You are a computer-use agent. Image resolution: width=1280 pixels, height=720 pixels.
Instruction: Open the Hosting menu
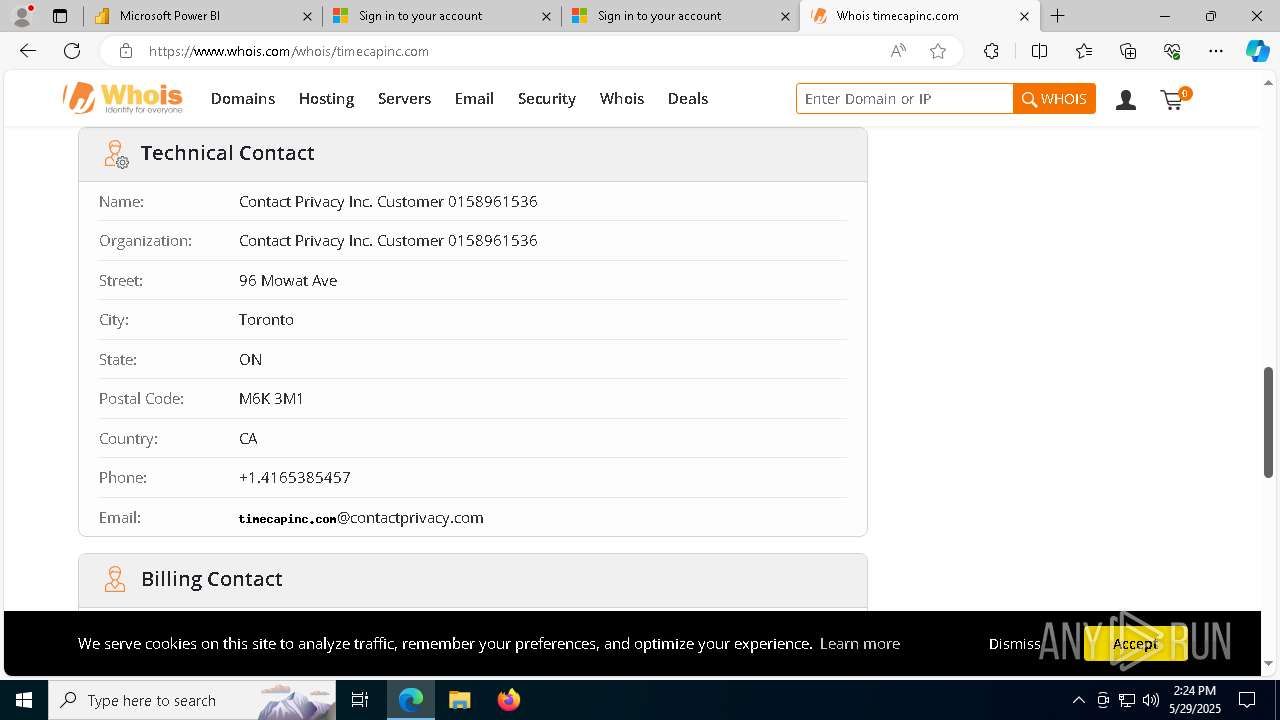tap(326, 98)
